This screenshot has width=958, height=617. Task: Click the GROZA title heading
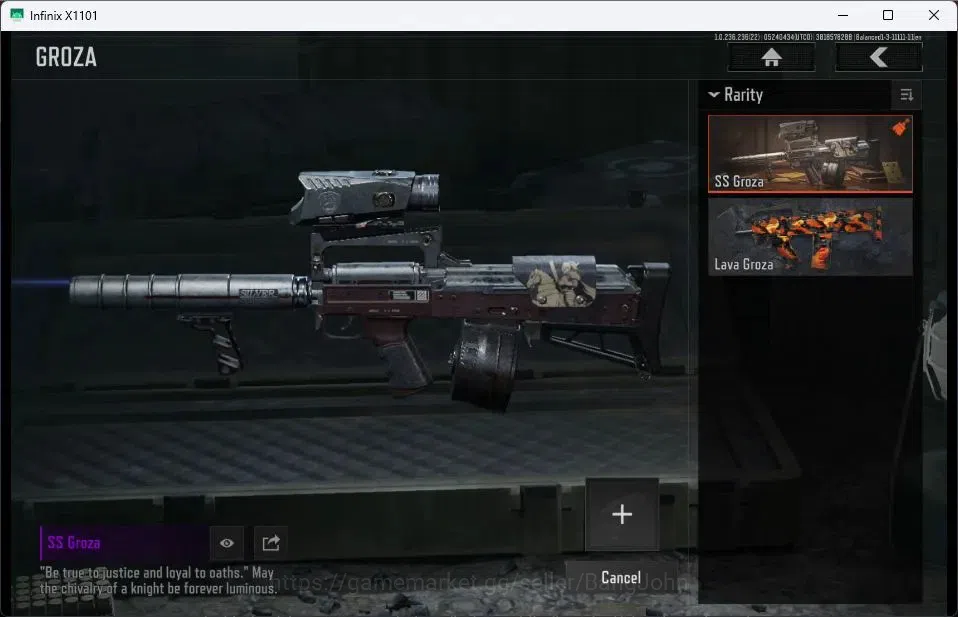point(66,57)
